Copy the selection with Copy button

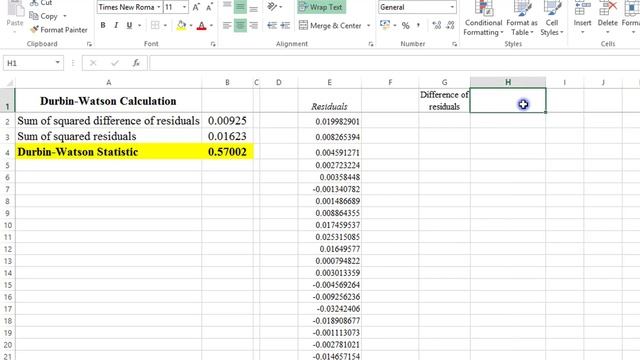(x=44, y=16)
